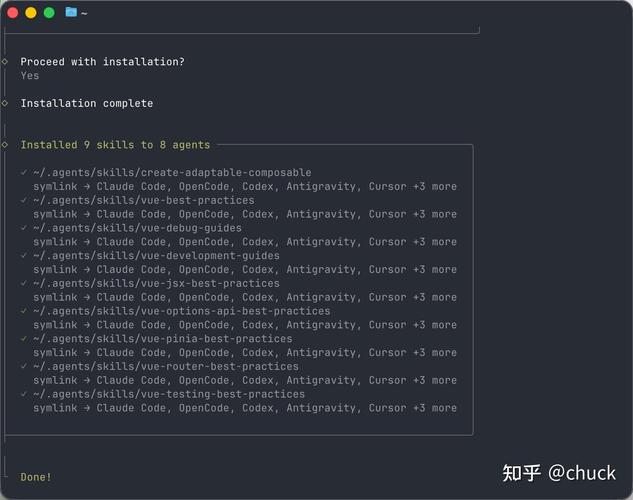The height and width of the screenshot is (500, 633).
Task: Click the diamond marker beside Proceed with installation
Action: tap(5, 61)
